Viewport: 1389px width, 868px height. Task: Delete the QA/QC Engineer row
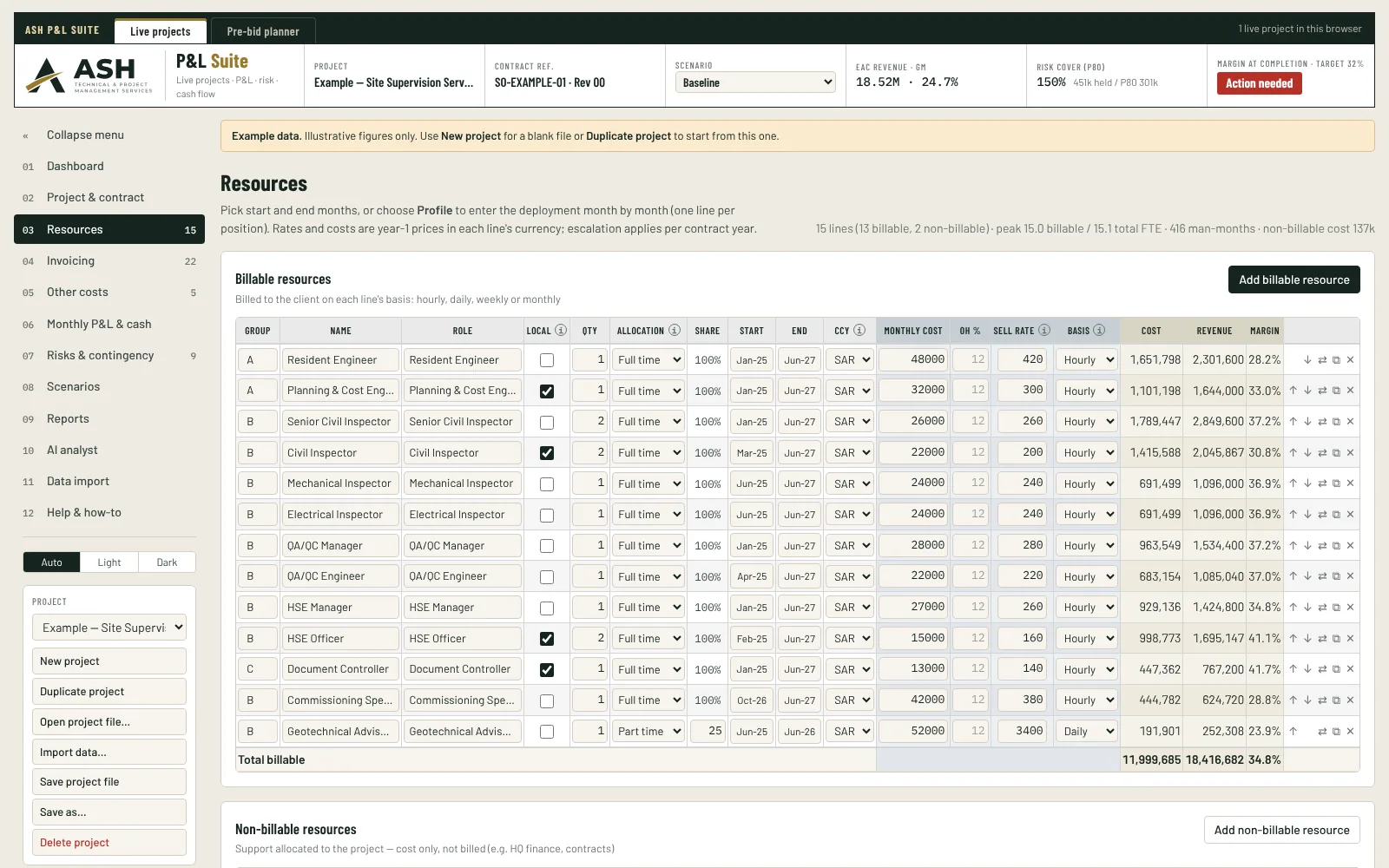pyautogui.click(x=1350, y=576)
